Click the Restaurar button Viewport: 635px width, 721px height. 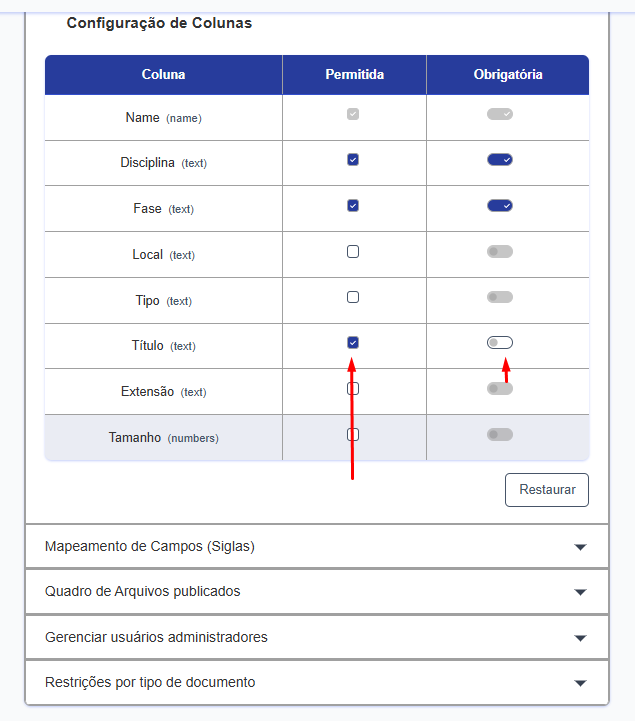[547, 490]
